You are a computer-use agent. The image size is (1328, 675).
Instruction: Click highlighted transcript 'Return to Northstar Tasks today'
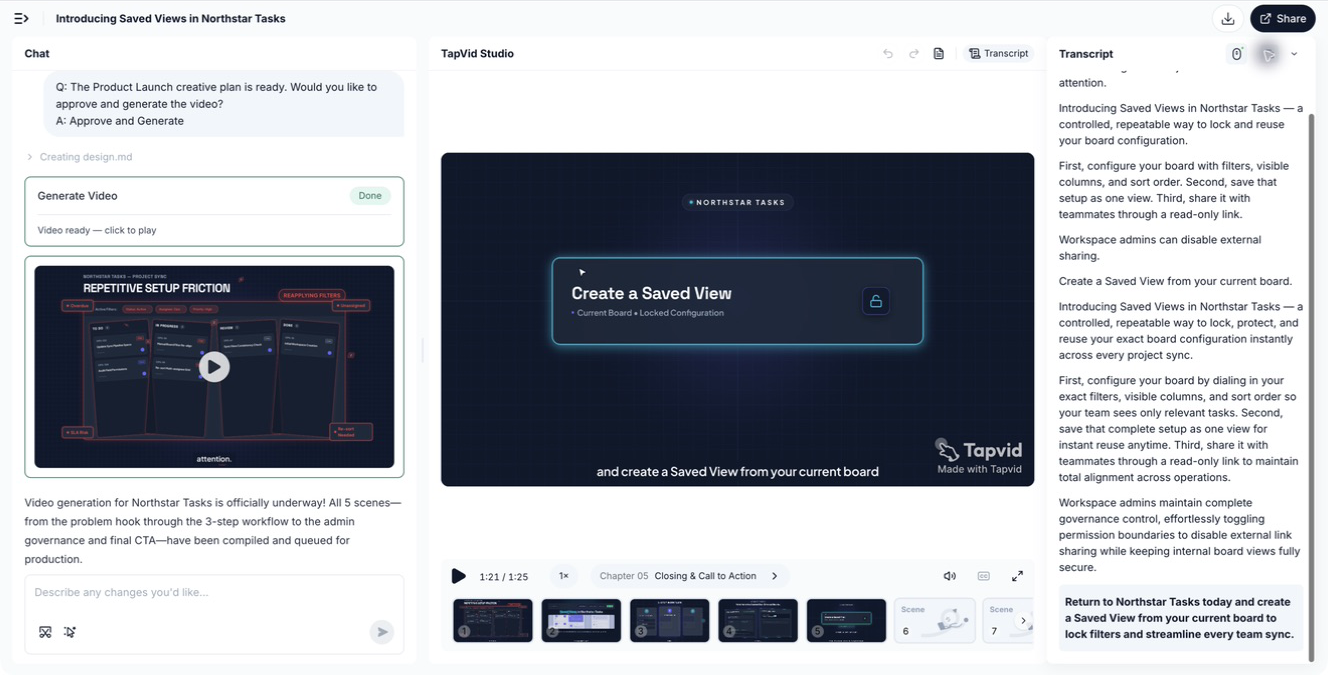pyautogui.click(x=1180, y=618)
